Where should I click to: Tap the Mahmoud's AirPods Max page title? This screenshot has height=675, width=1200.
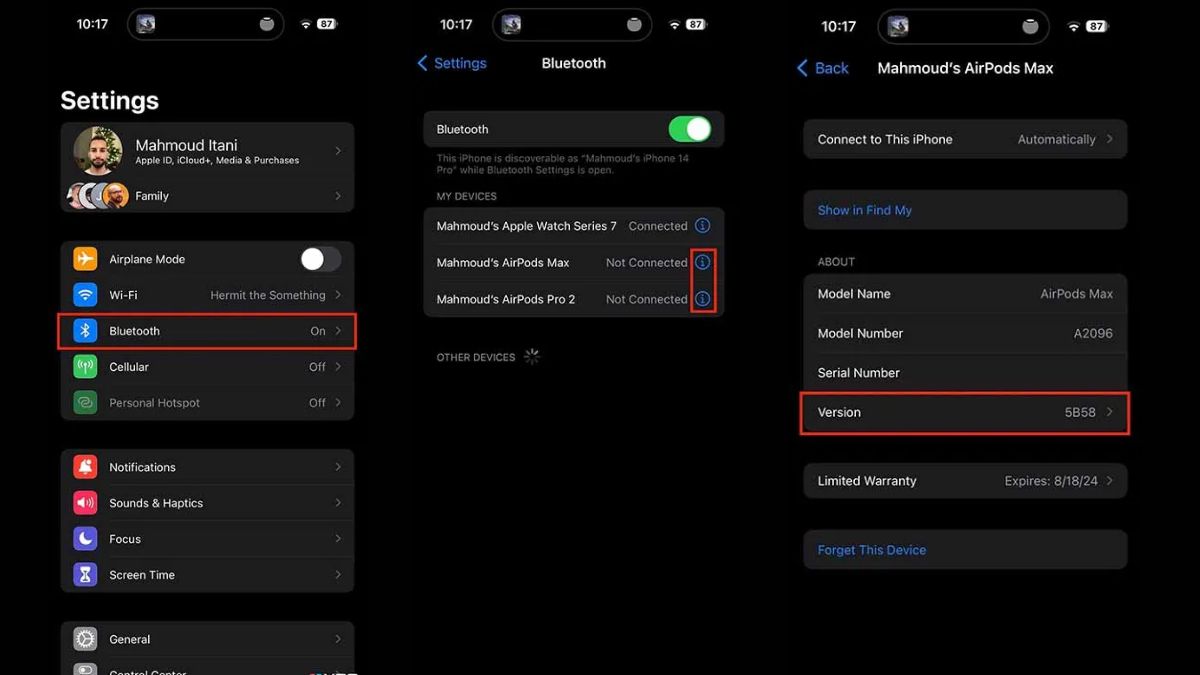coord(965,68)
